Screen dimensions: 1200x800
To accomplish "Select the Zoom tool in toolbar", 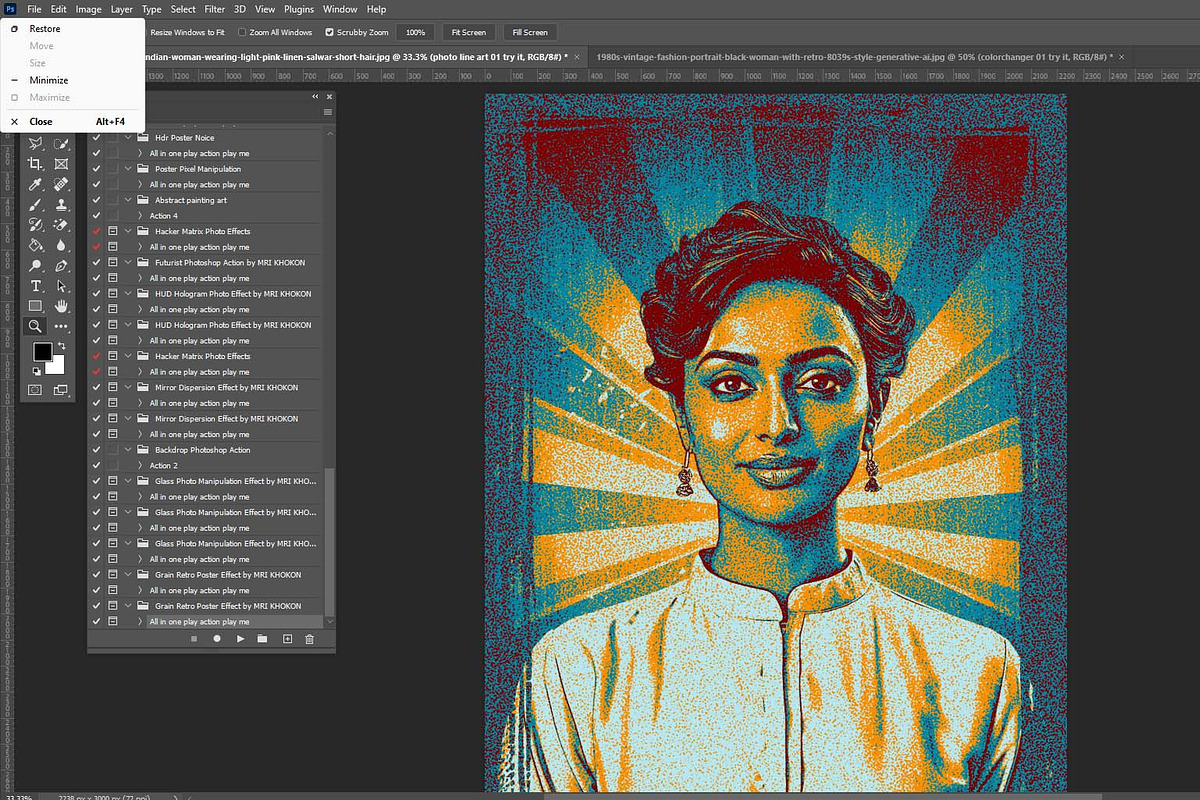I will [x=35, y=326].
